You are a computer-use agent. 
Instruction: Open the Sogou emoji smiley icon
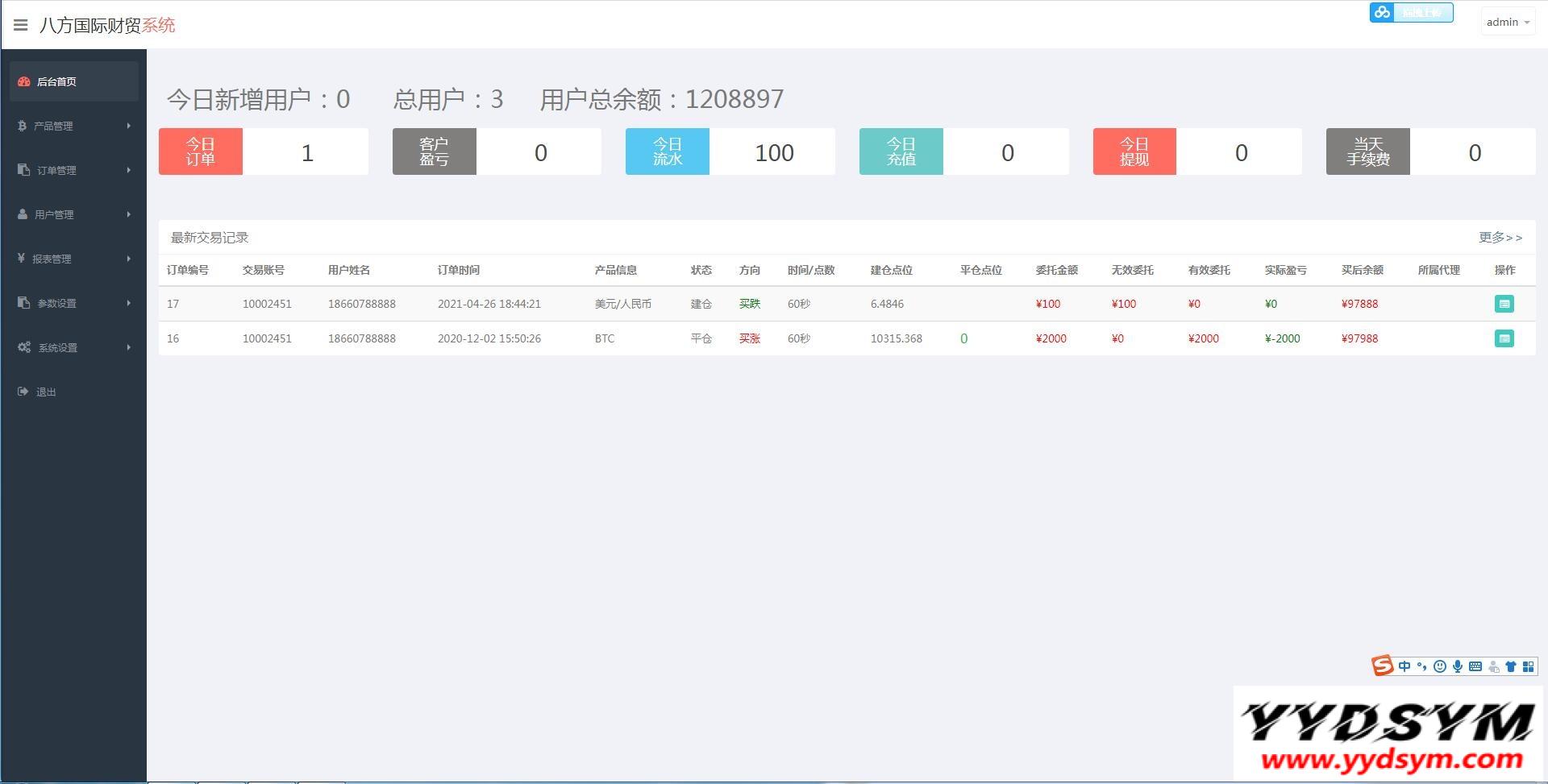coord(1440,666)
